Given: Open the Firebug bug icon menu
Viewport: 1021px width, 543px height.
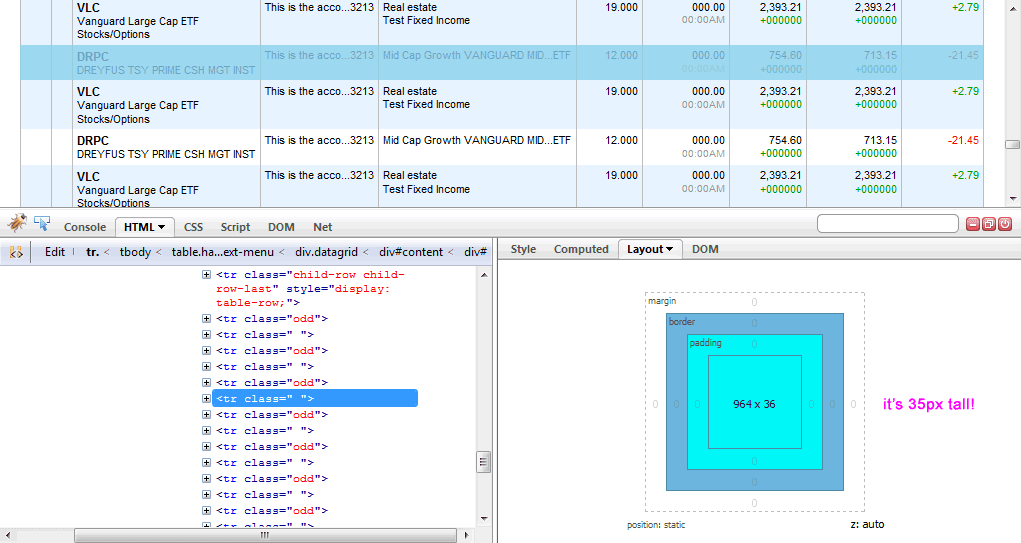Looking at the screenshot, I should click(x=17, y=223).
